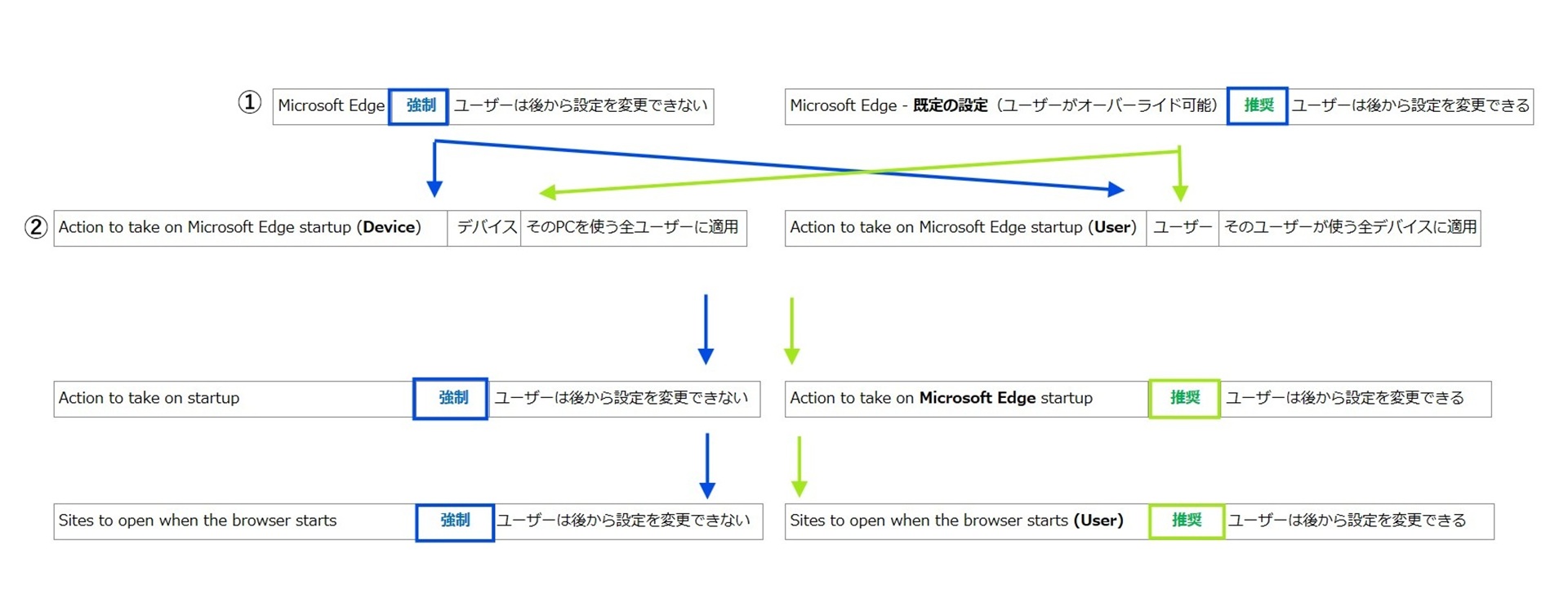Click the 強制 badge in 'Sites to open' row

[455, 522]
